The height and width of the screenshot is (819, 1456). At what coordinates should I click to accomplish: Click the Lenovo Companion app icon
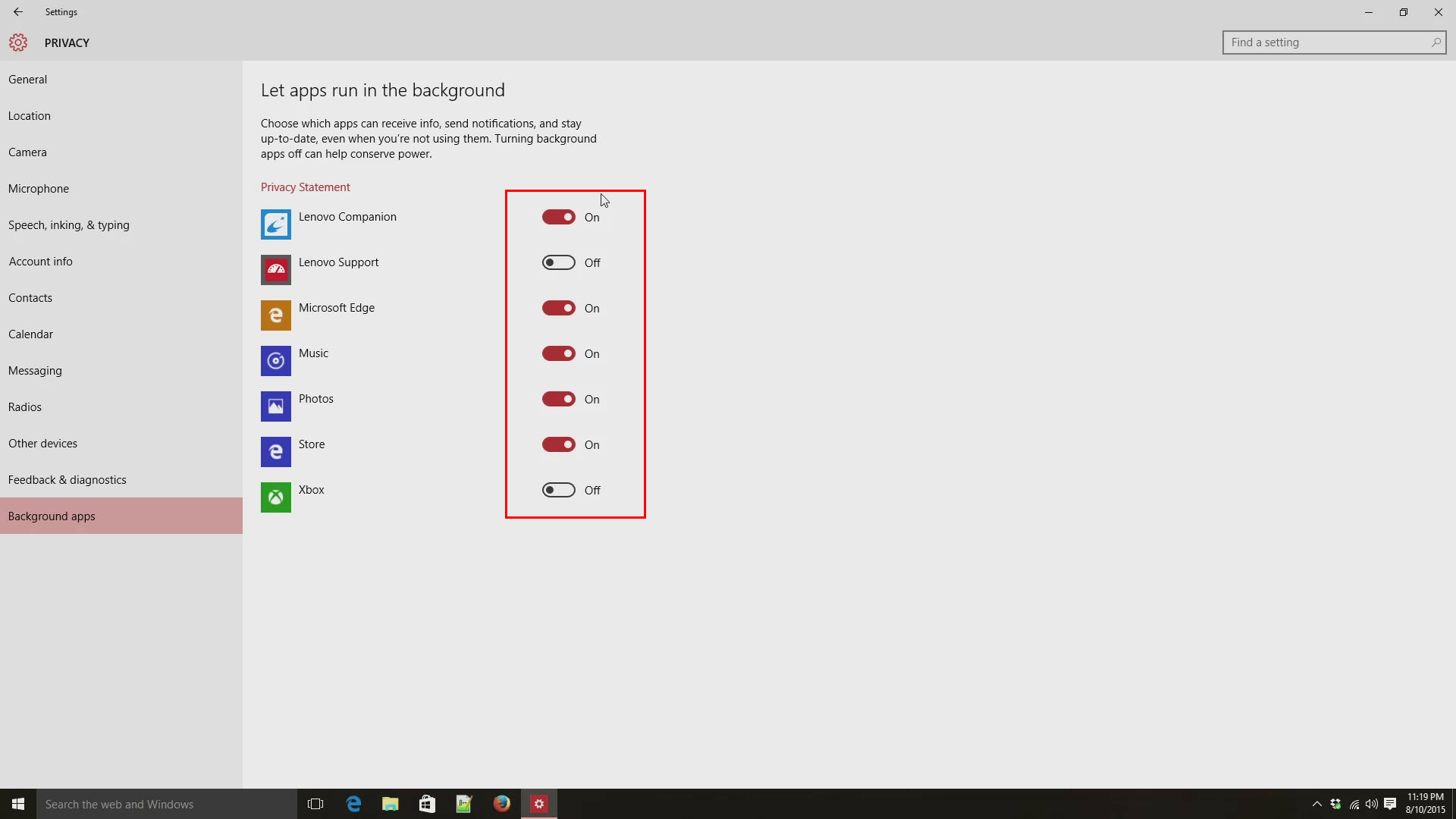coord(276,224)
